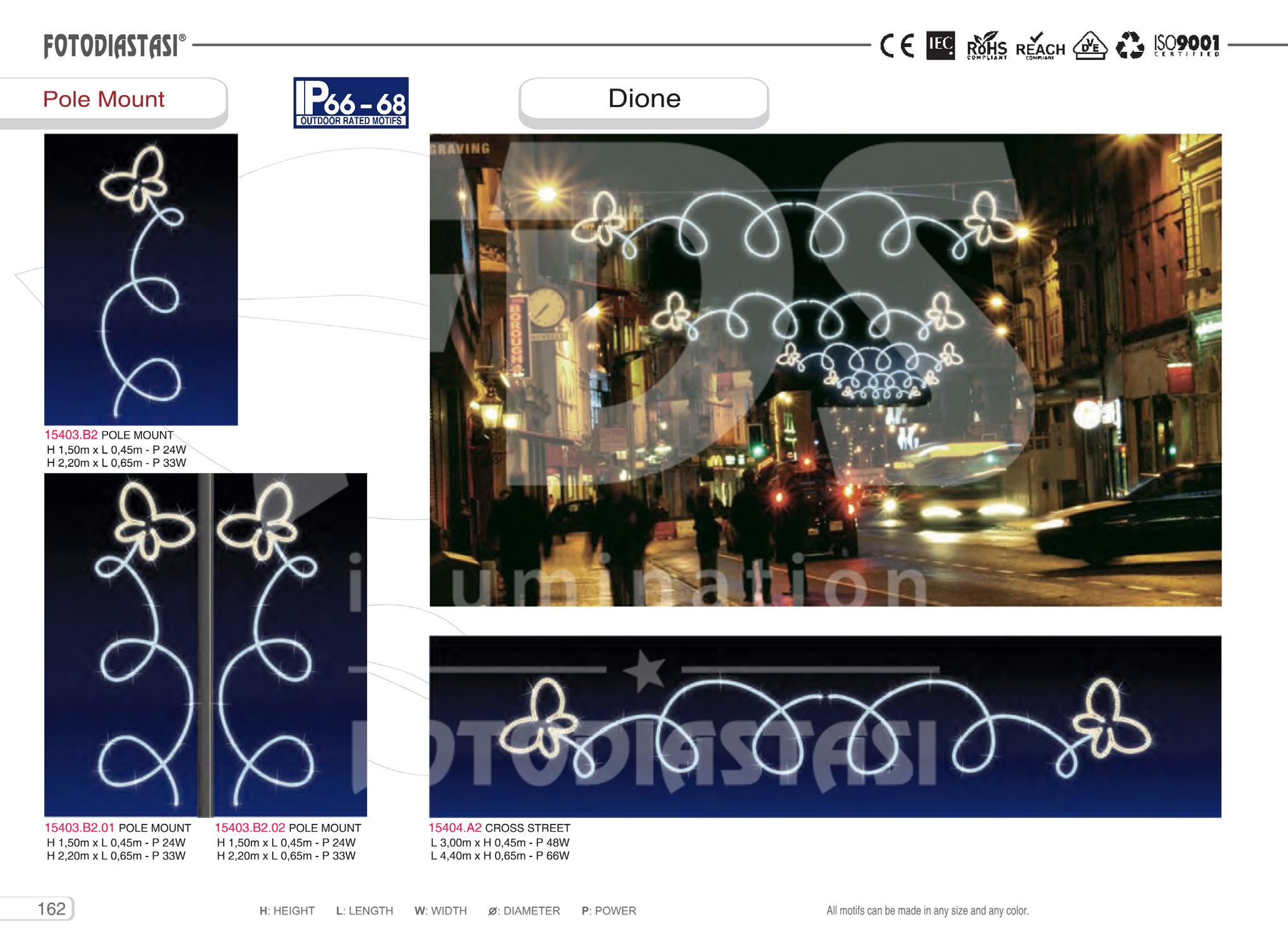Open the mirrored double pole motif image
1288x936 pixels.
(x=205, y=645)
